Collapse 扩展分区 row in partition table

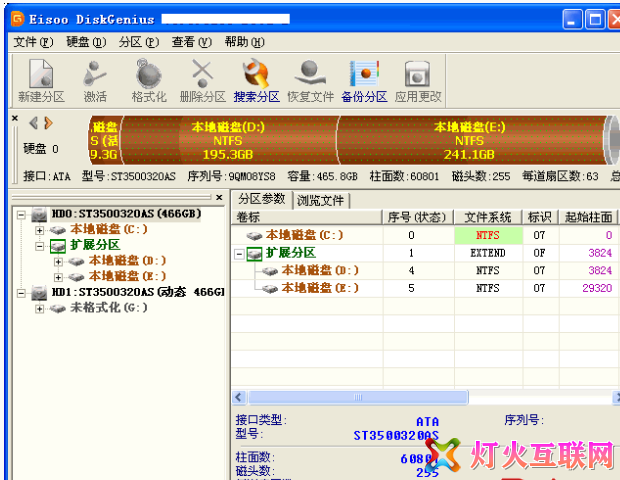239,254
